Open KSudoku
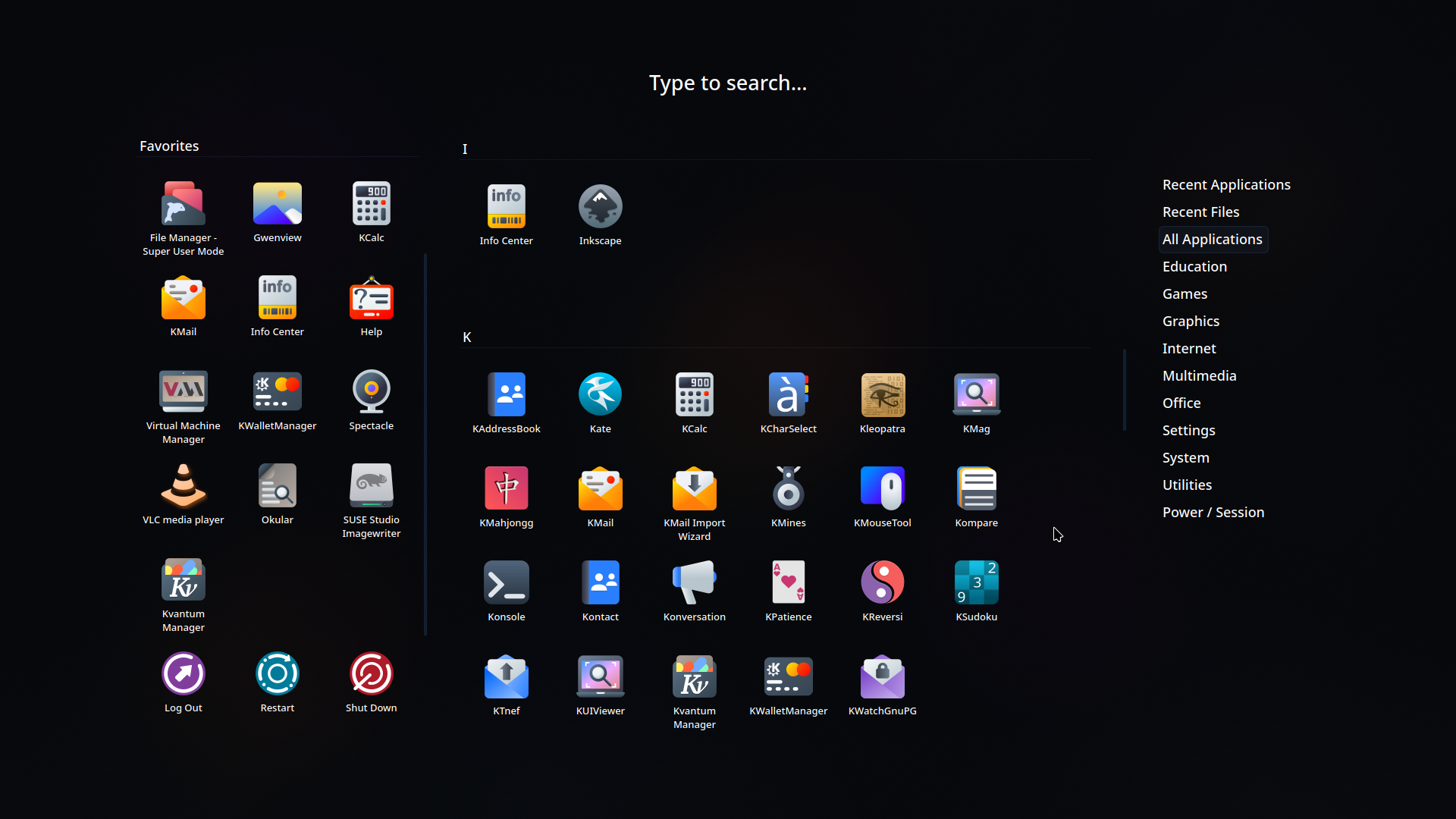1456x819 pixels. point(977,591)
